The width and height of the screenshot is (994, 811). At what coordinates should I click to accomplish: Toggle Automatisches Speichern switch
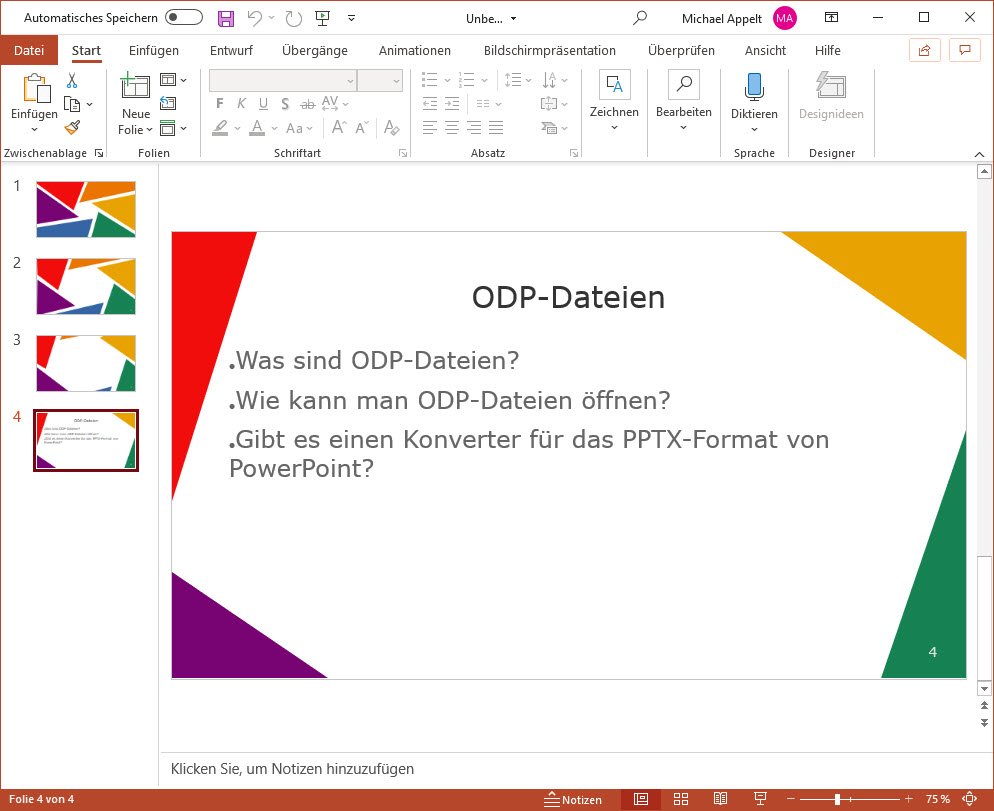click(x=184, y=18)
